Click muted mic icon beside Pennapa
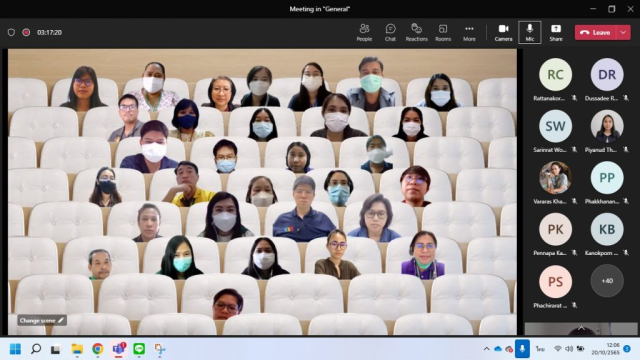This screenshot has width=640, height=360. (x=574, y=253)
